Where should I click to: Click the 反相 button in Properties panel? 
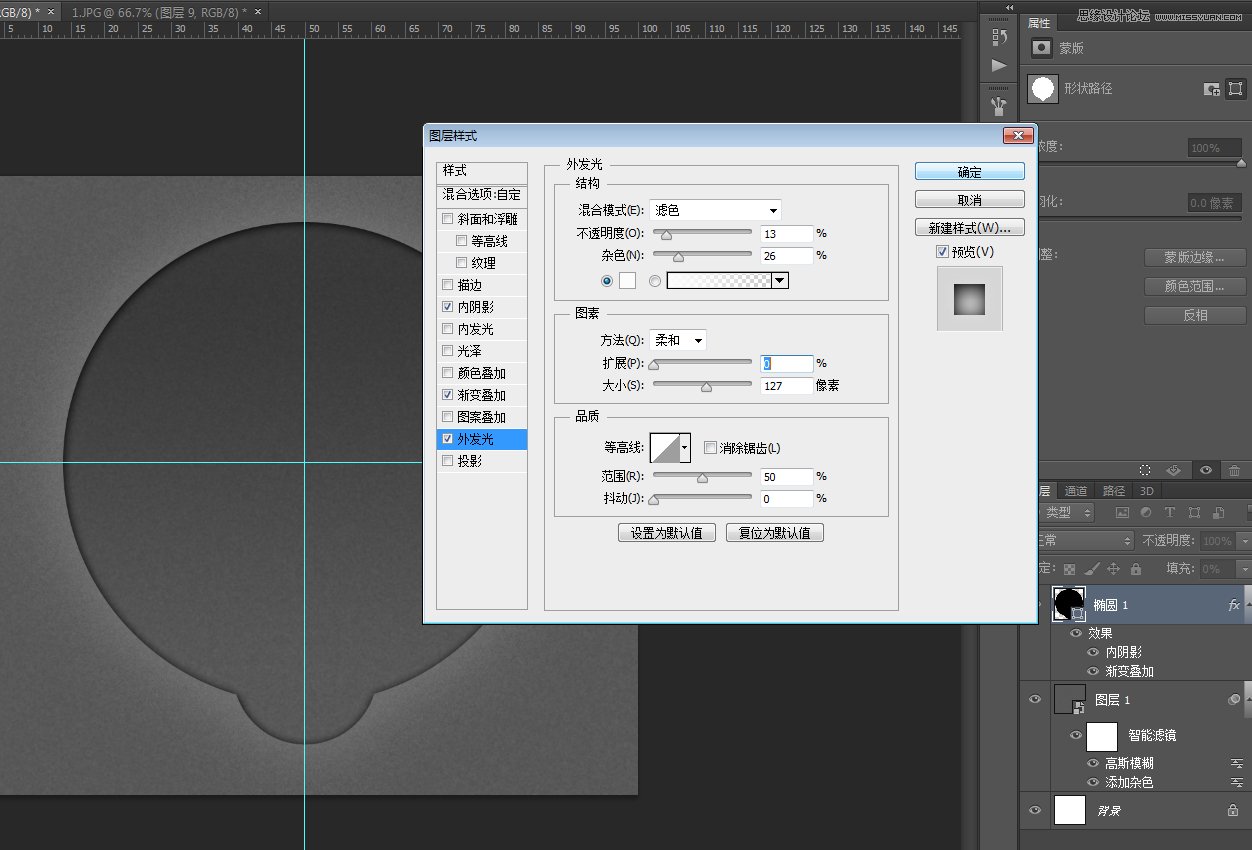pyautogui.click(x=1194, y=315)
